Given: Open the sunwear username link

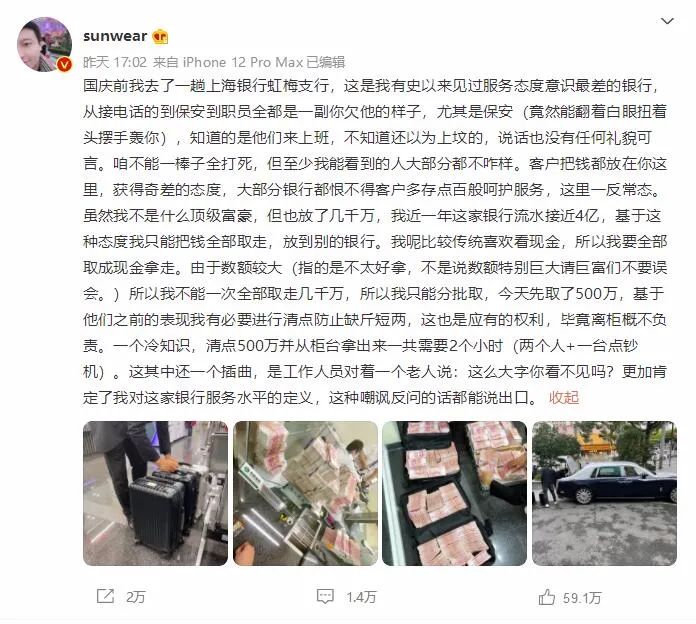Looking at the screenshot, I should pyautogui.click(x=115, y=36).
